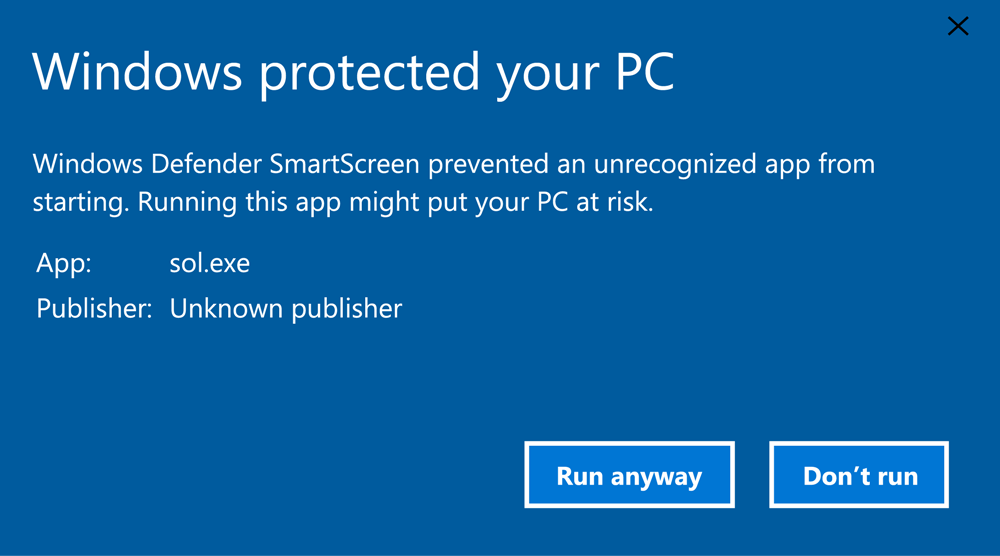Launch sol.exe by choosing Run anyway
The height and width of the screenshot is (556, 1000).
pyautogui.click(x=629, y=475)
